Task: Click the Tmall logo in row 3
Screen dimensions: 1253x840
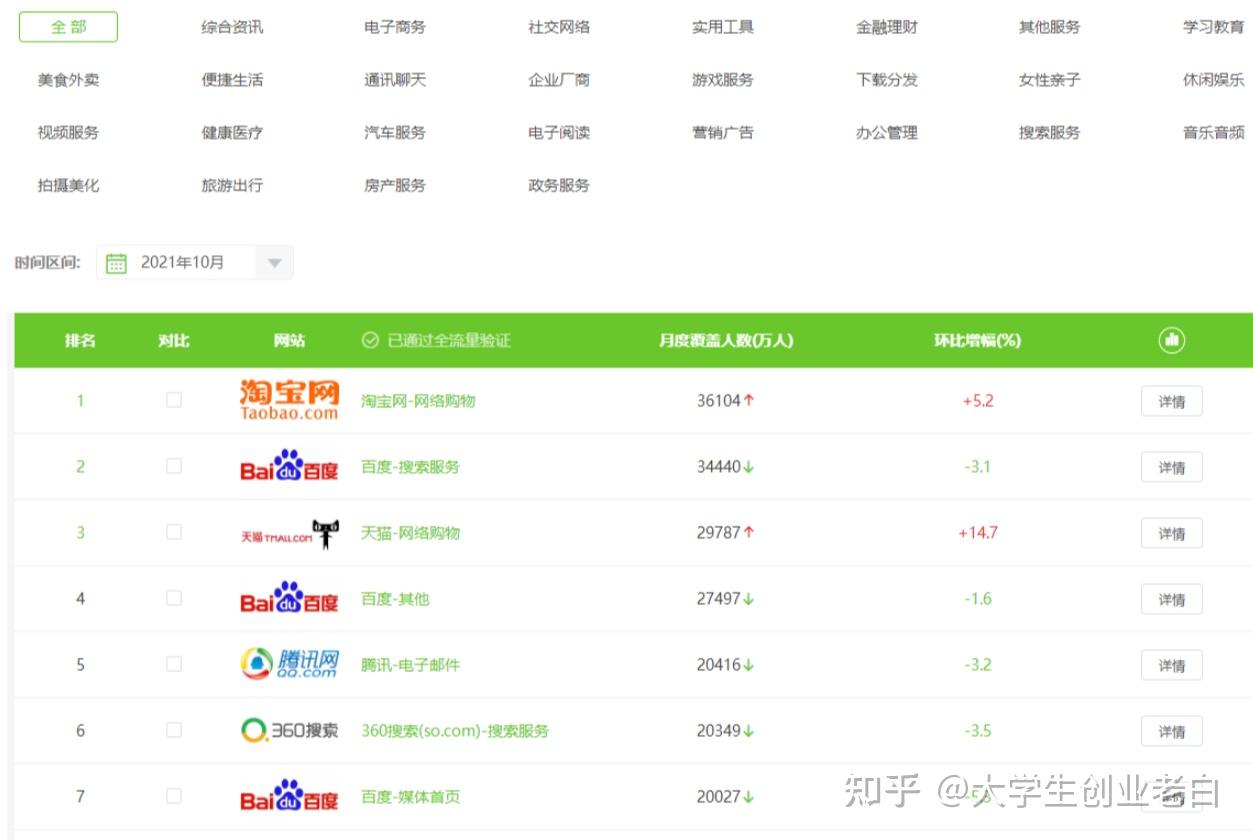Action: (289, 533)
